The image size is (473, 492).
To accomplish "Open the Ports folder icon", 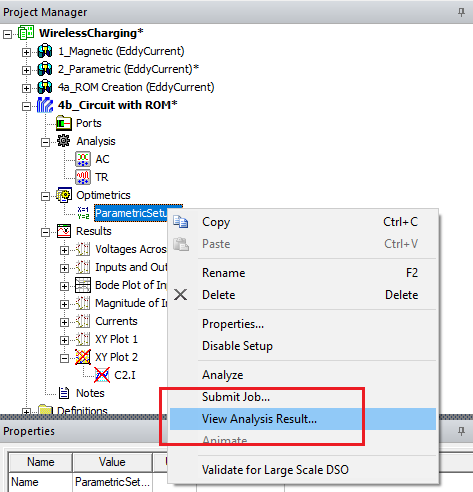I will pyautogui.click(x=64, y=123).
